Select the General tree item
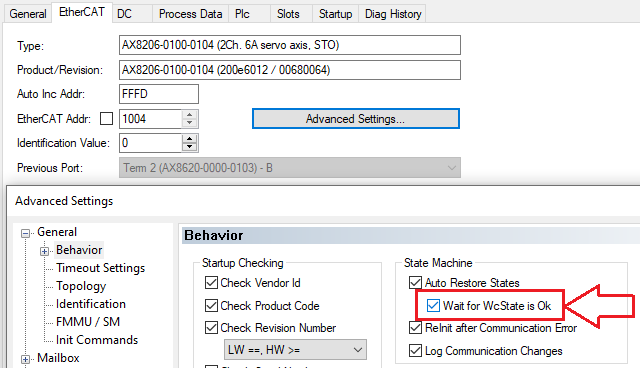Image resolution: width=640 pixels, height=368 pixels. coord(57,232)
